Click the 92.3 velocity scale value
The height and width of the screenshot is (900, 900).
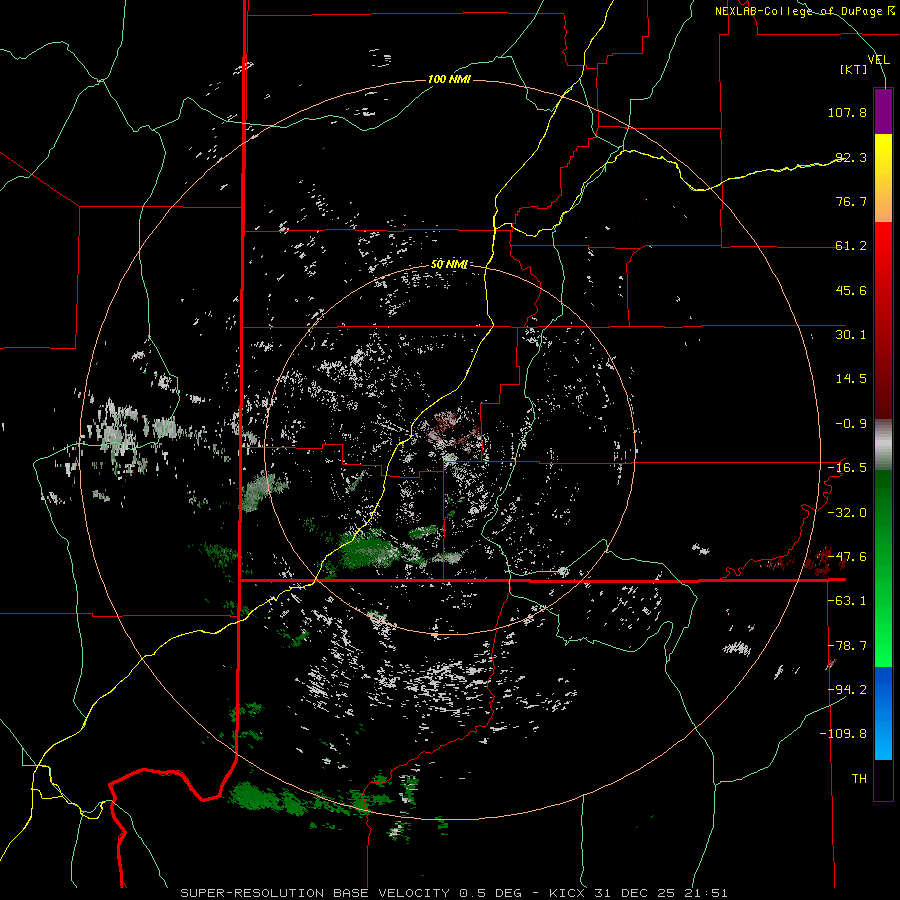pyautogui.click(x=851, y=157)
